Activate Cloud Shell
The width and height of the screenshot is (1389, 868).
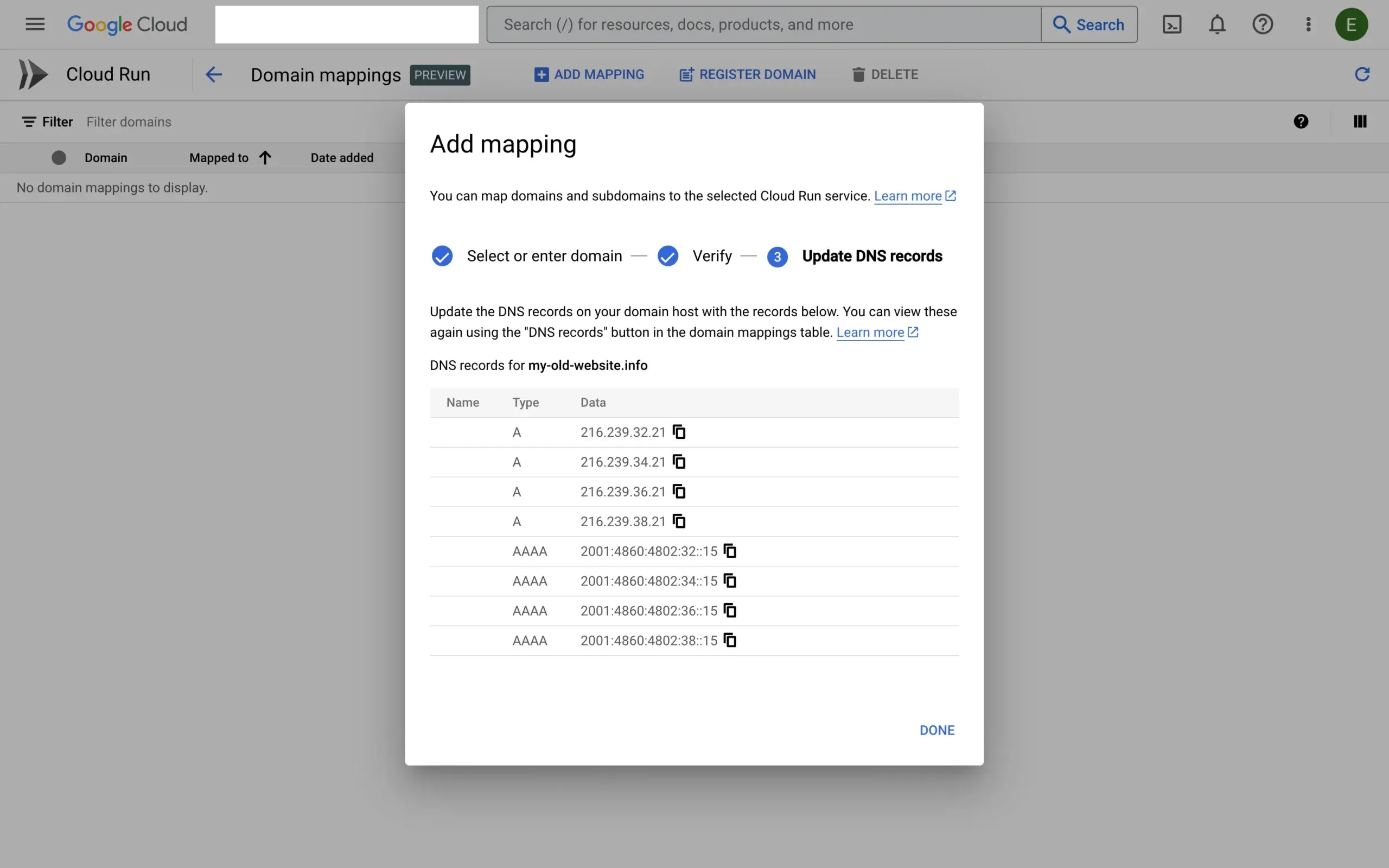coord(1173,24)
